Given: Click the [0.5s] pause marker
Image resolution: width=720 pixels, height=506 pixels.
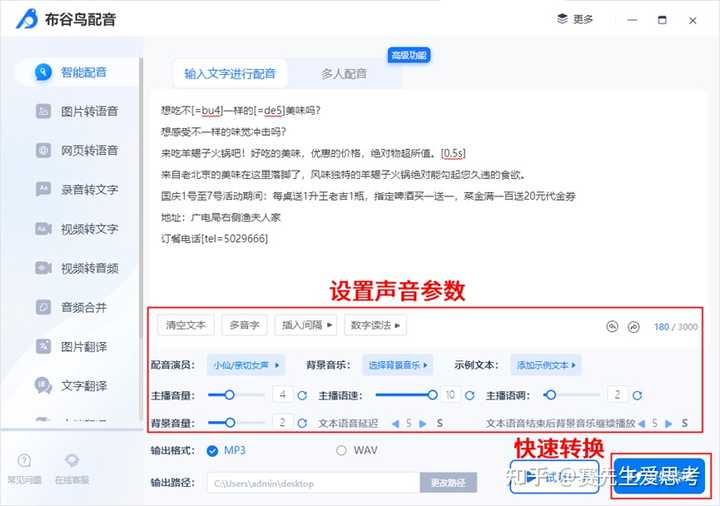Looking at the screenshot, I should pos(453,153).
